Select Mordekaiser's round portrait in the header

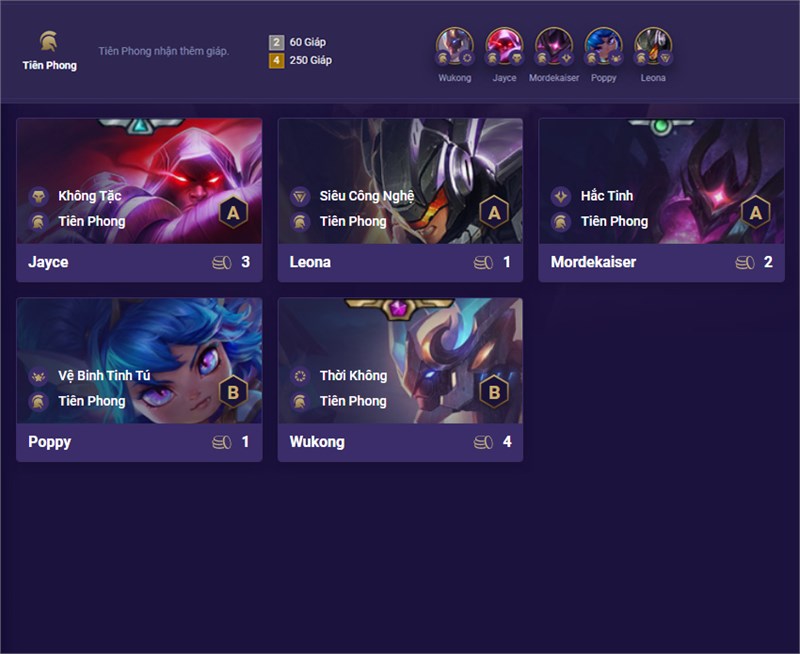pos(554,46)
